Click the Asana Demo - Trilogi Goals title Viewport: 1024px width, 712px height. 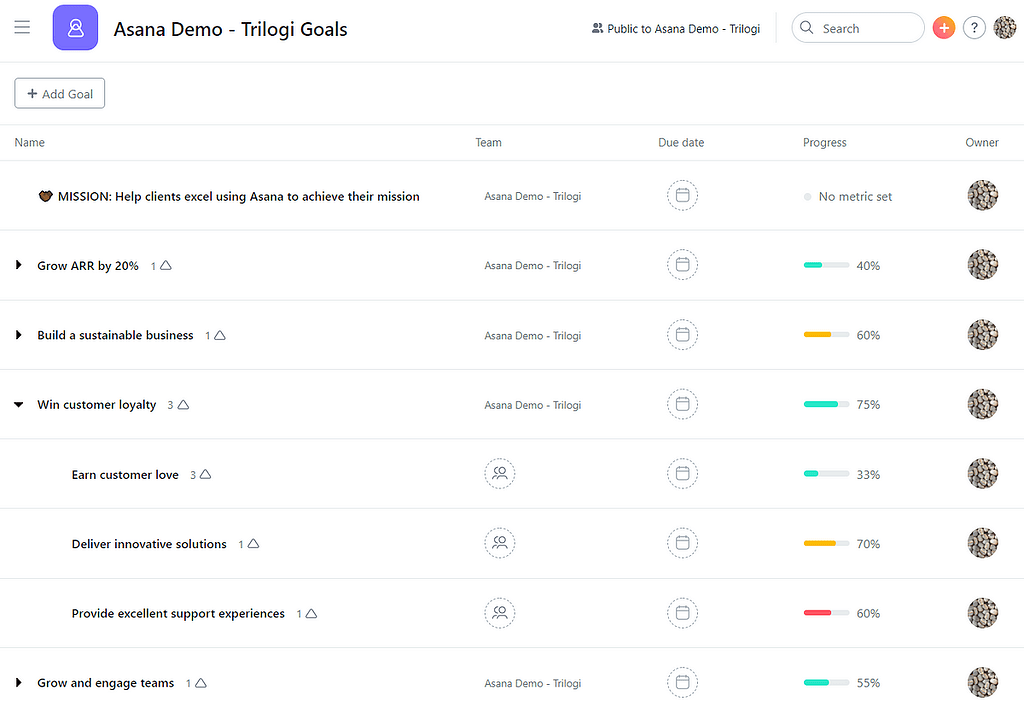coord(230,29)
